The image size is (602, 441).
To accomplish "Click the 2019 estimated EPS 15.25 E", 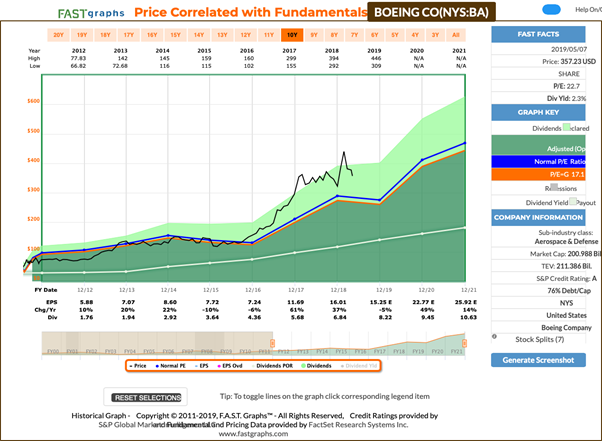I will (x=380, y=302).
